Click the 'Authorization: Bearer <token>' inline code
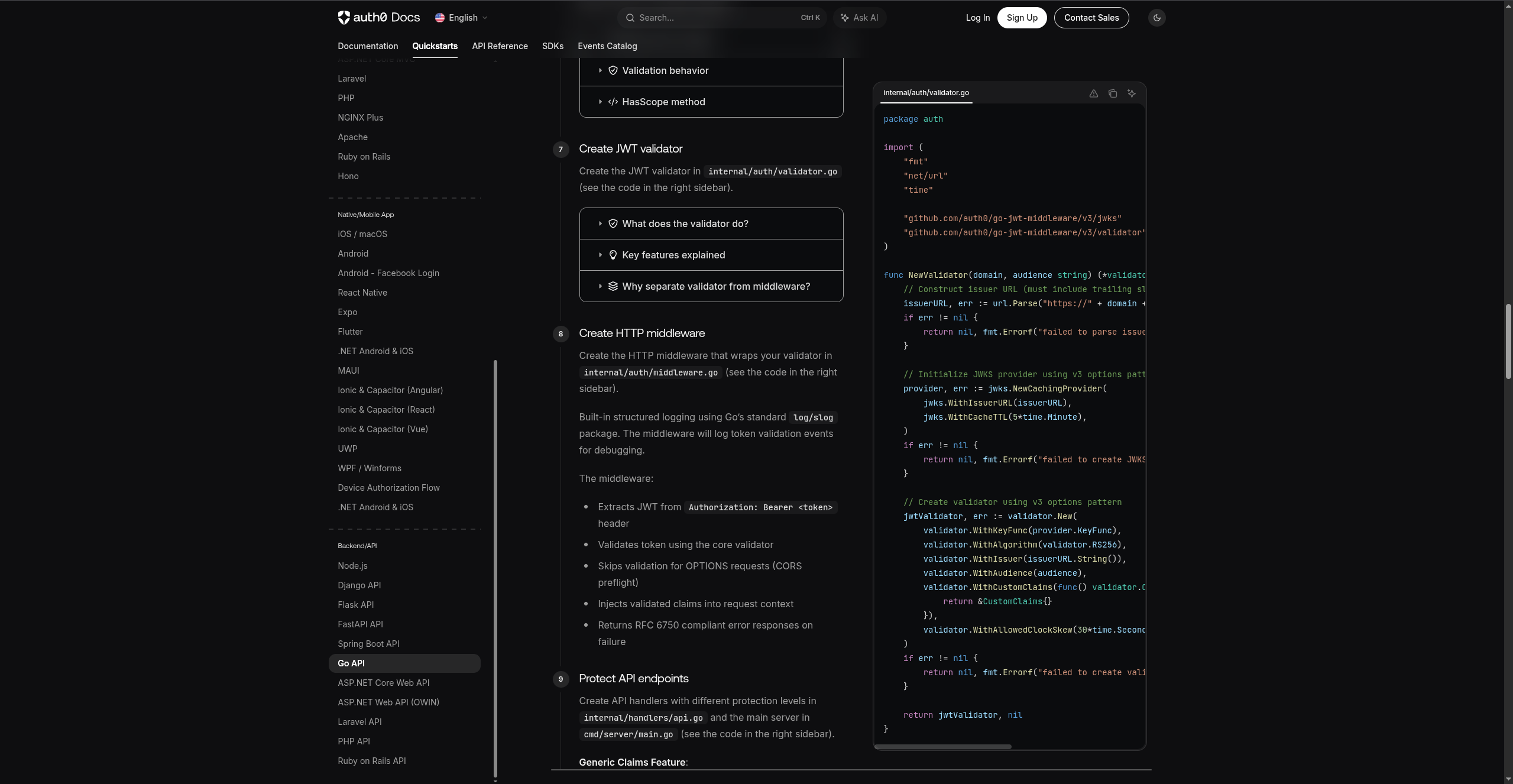1513x784 pixels. point(760,507)
